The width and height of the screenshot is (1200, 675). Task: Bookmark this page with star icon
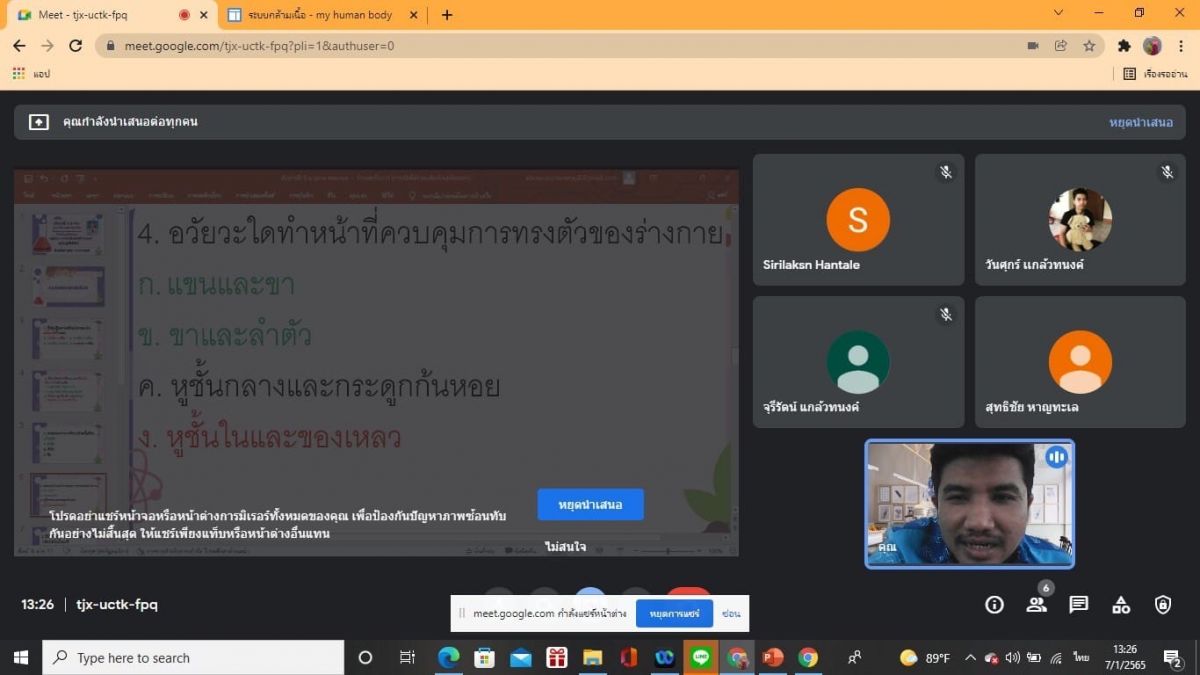click(x=1089, y=46)
